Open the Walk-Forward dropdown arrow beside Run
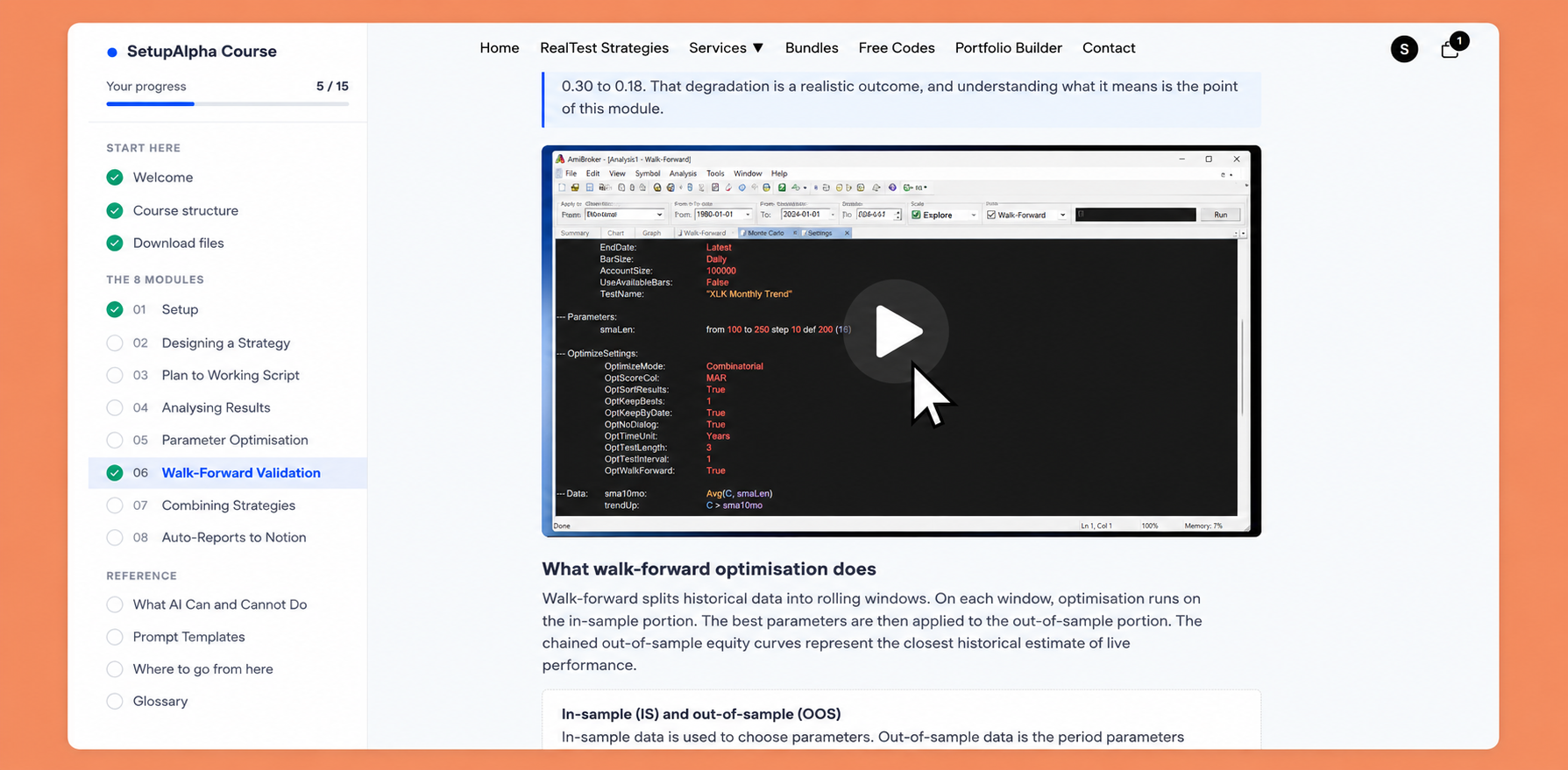The height and width of the screenshot is (770, 1568). 1062,215
